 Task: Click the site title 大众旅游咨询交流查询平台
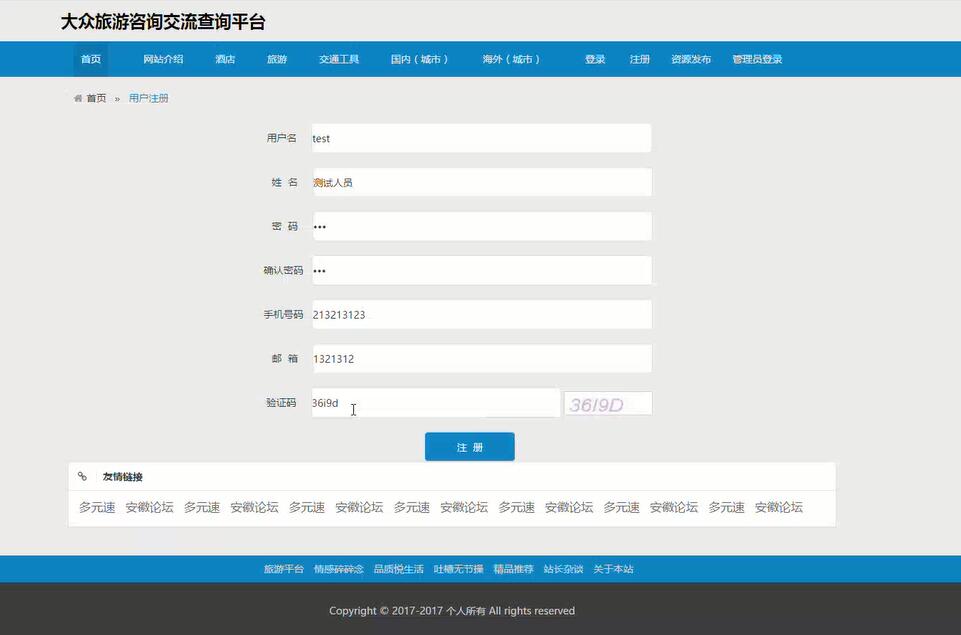click(x=163, y=22)
